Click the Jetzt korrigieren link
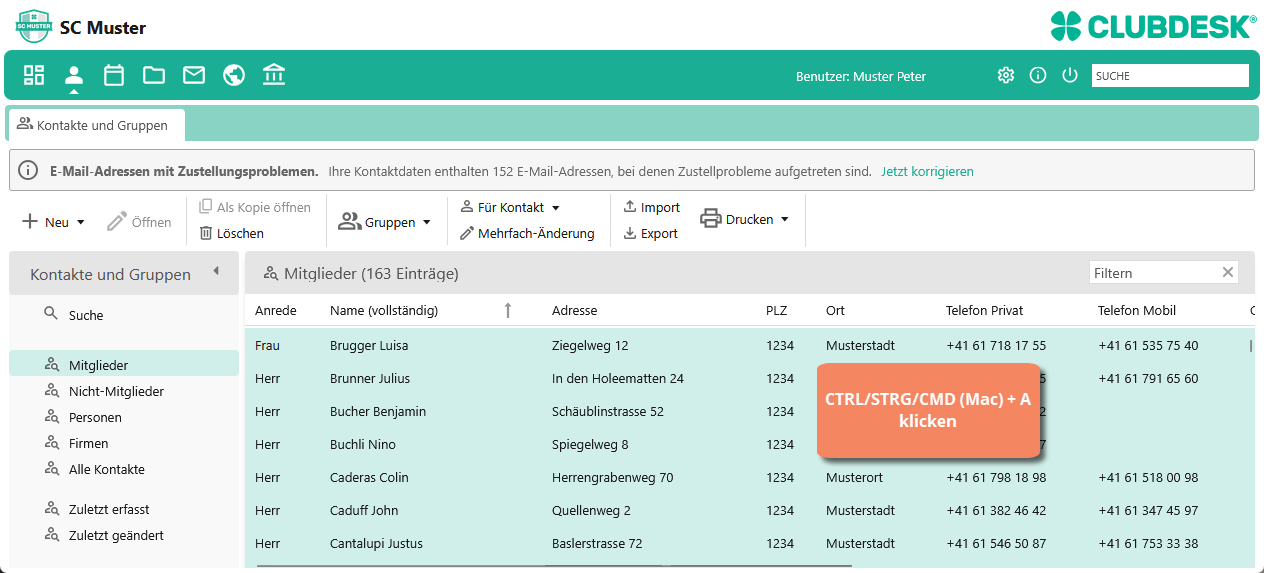Viewport: 1264px width, 573px height. 927,171
